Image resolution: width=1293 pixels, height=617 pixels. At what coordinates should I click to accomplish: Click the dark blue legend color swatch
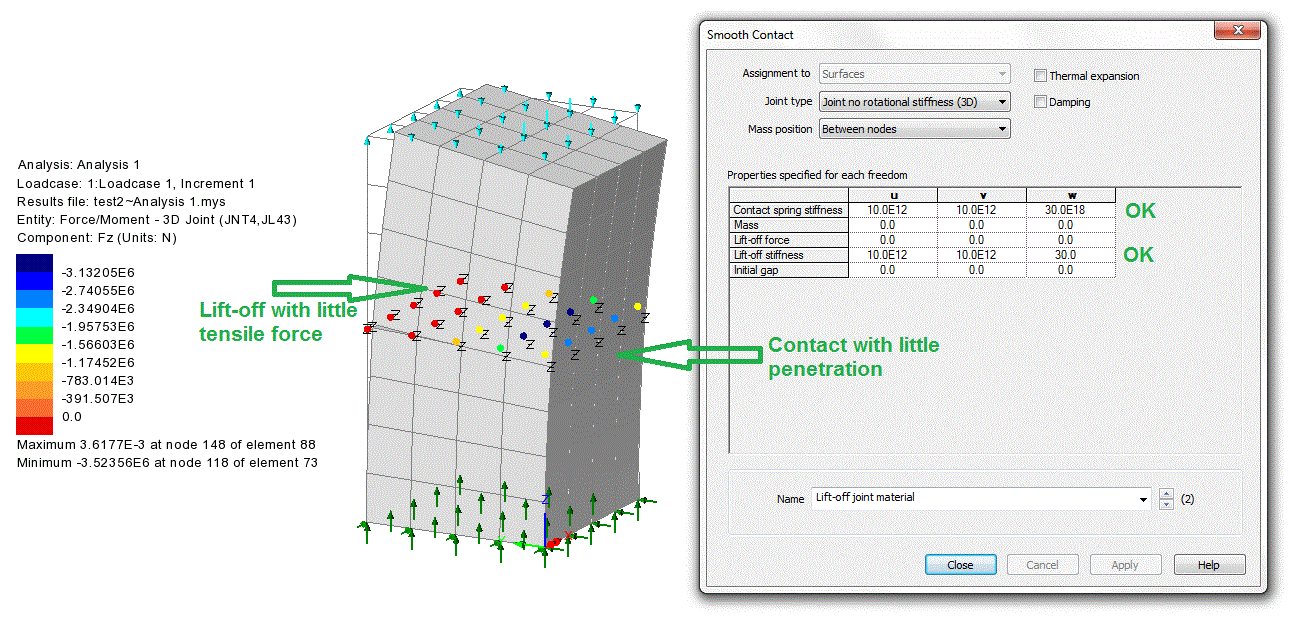34,263
